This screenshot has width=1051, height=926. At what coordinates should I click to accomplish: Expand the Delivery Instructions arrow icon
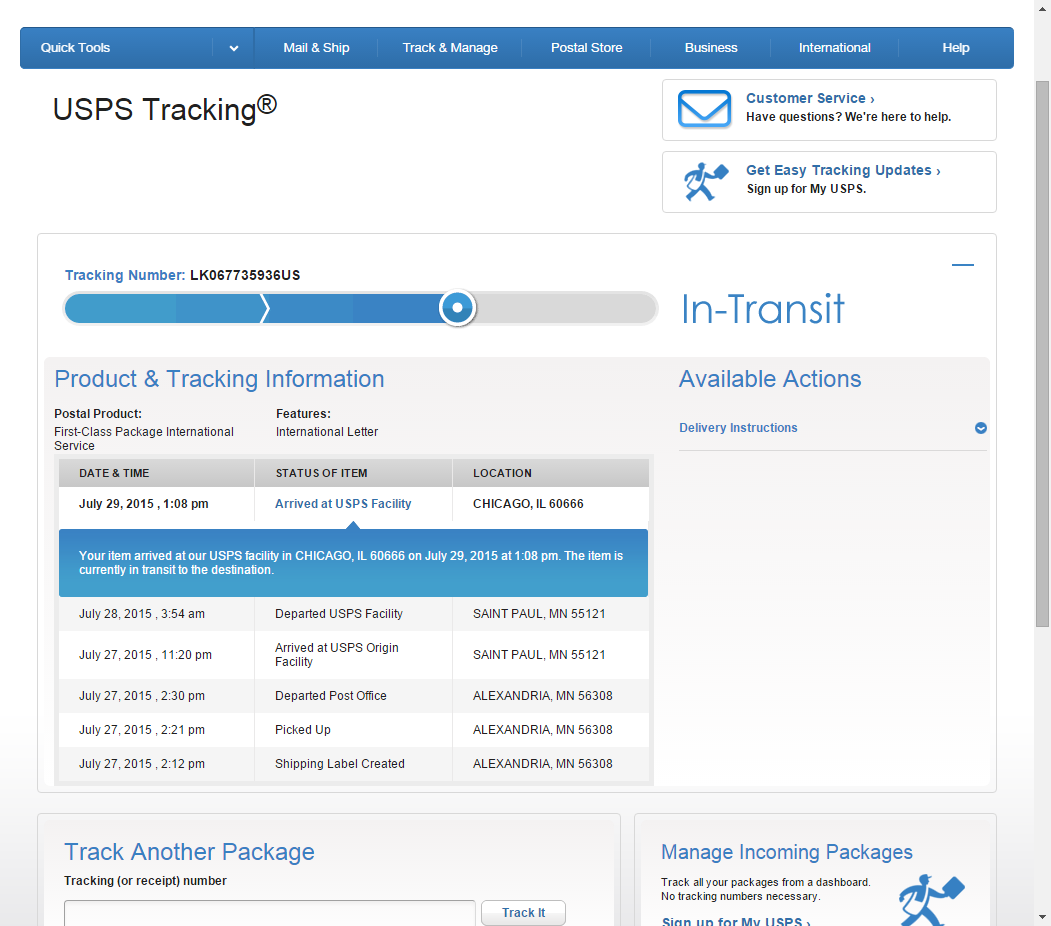tap(981, 428)
